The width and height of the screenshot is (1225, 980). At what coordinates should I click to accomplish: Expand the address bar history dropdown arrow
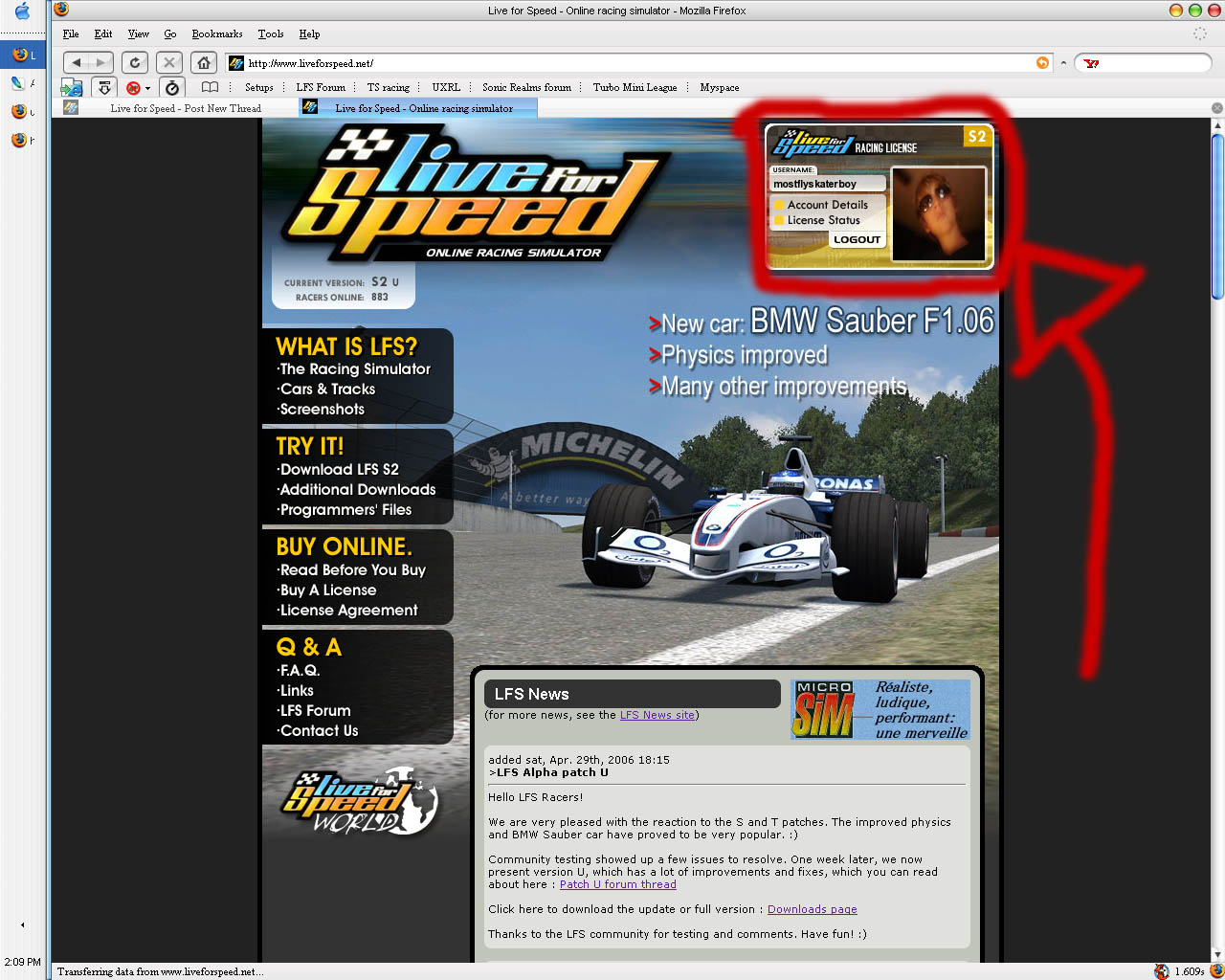tap(1063, 63)
